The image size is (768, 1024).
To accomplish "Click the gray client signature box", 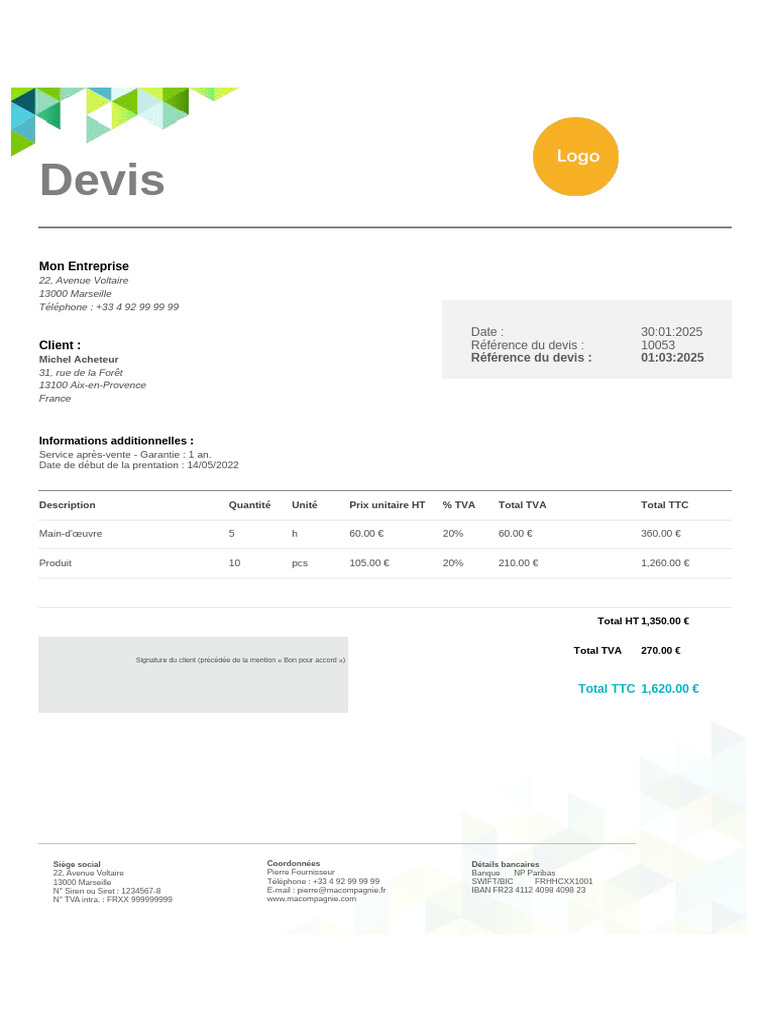I will click(193, 675).
